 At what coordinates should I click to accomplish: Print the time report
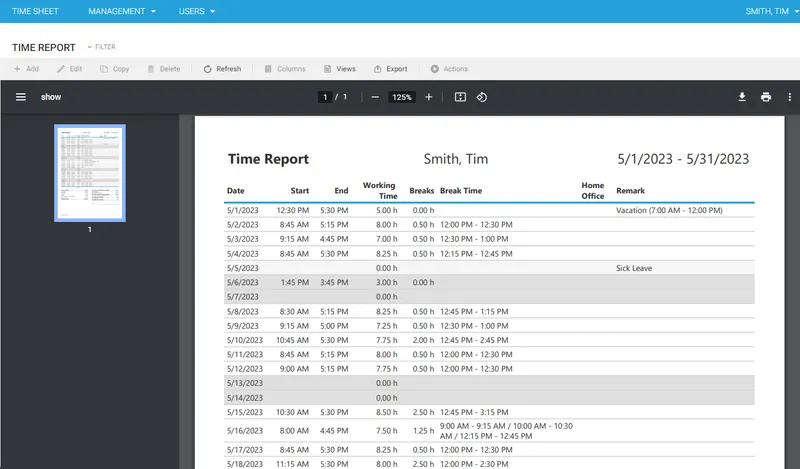point(766,97)
